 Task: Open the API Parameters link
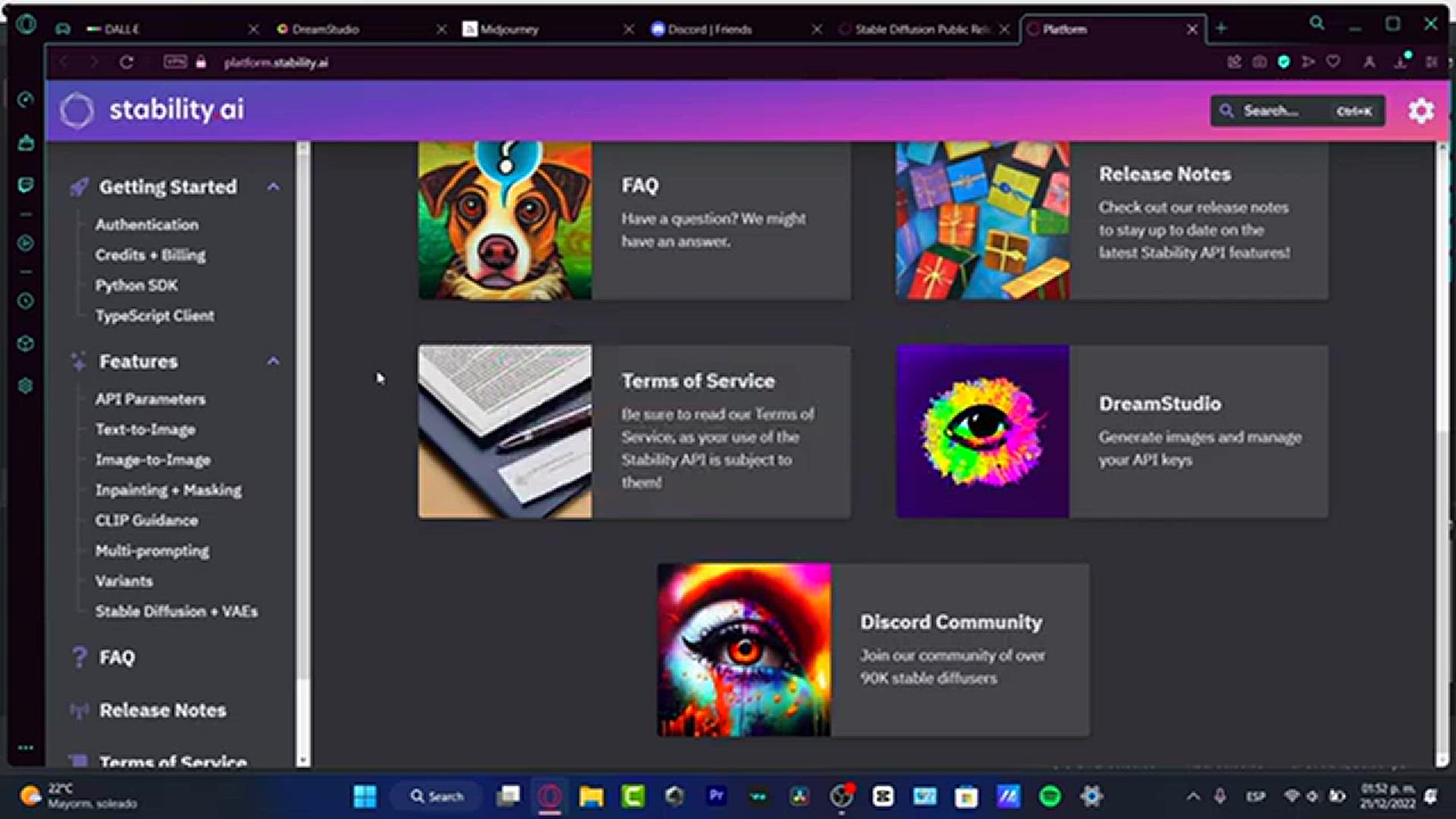pyautogui.click(x=150, y=399)
